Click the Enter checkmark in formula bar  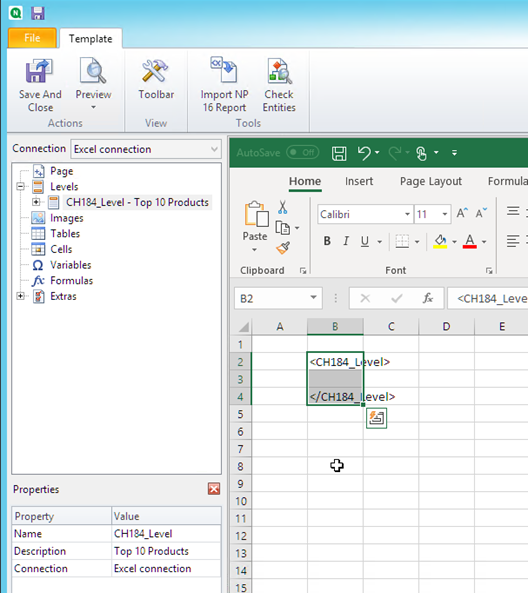(x=396, y=299)
